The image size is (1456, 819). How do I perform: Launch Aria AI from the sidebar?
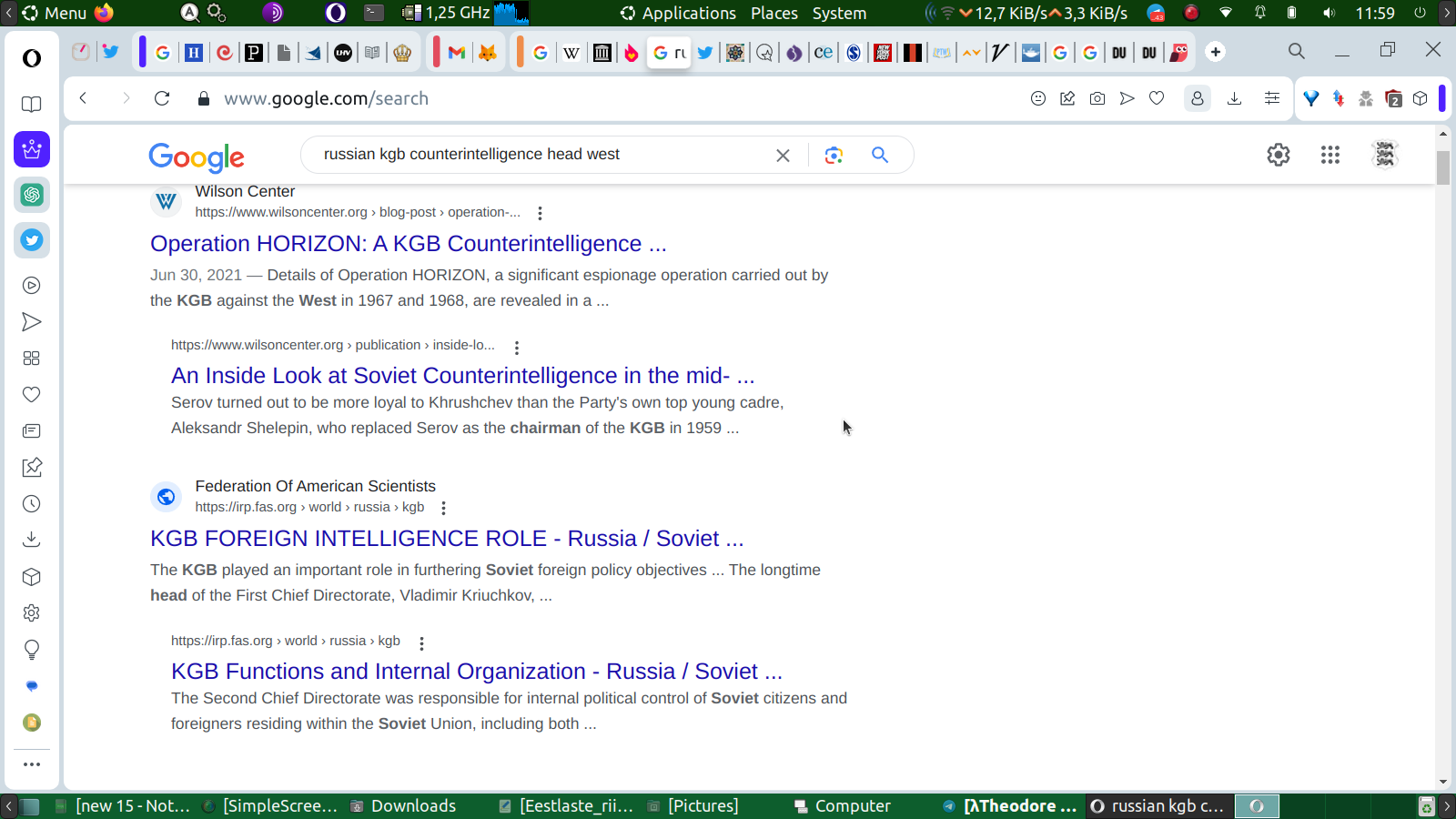click(32, 149)
